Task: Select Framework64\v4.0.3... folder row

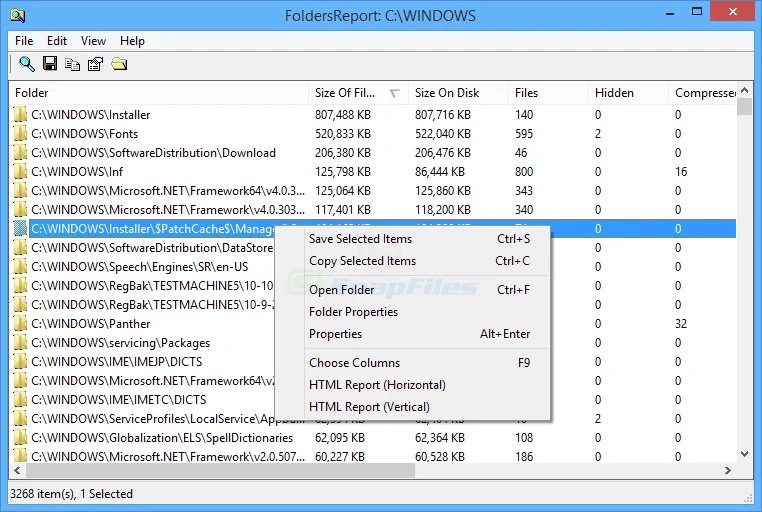Action: (372, 190)
